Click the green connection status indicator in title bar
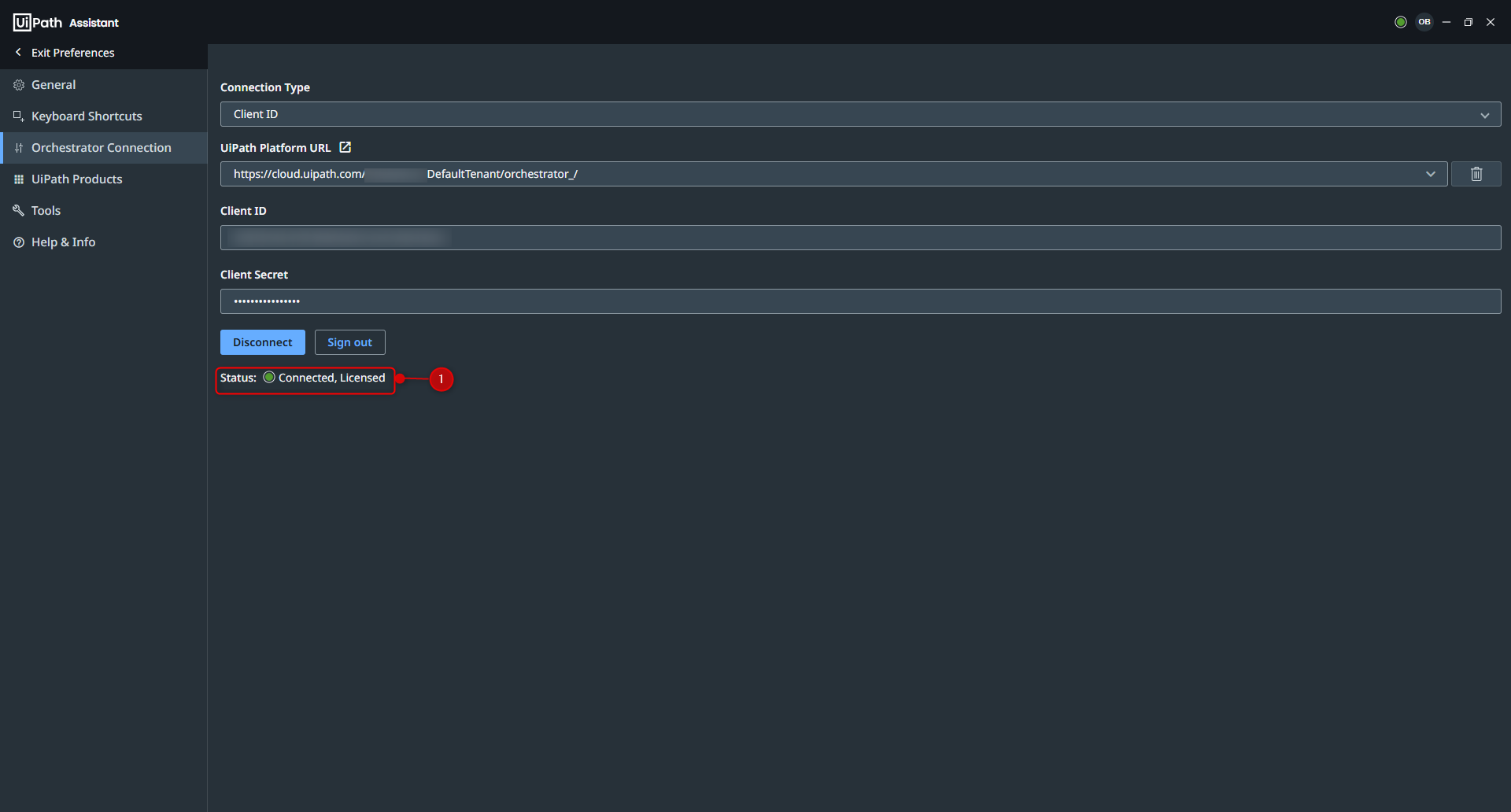The height and width of the screenshot is (812, 1511). (x=1401, y=22)
